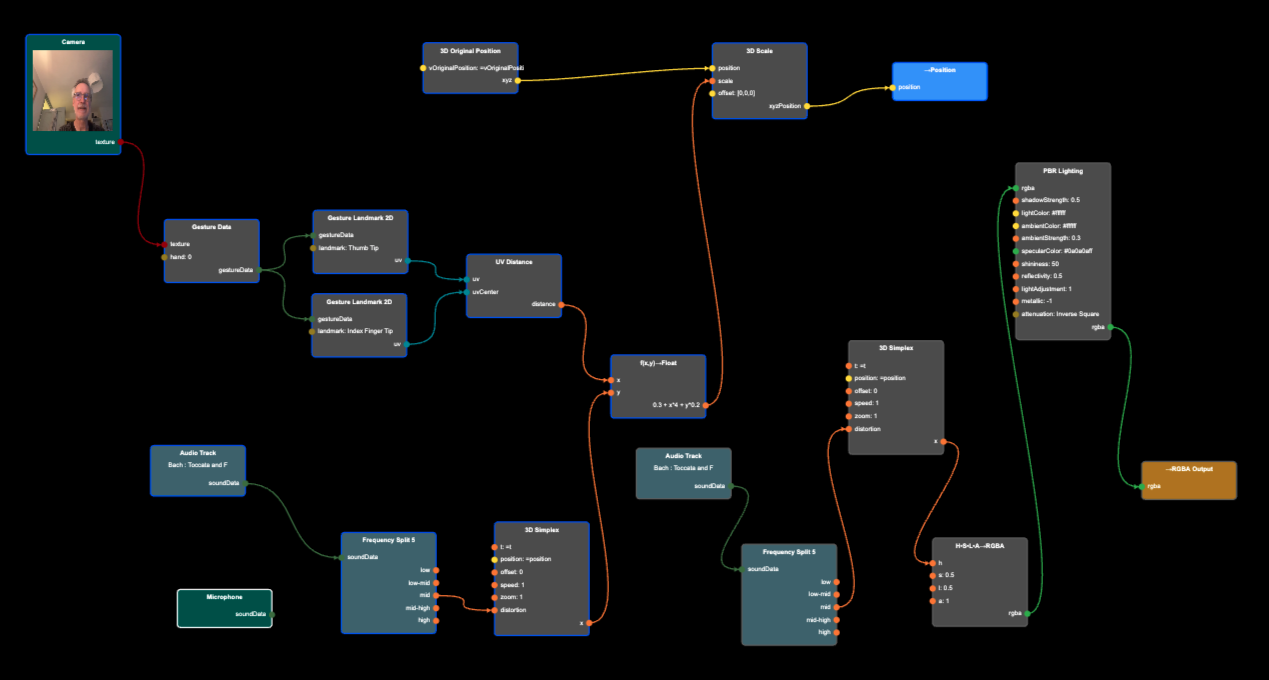Edit the 'ambientStrength: 0.3' value
The width and height of the screenshot is (1269, 680).
(x=1050, y=238)
